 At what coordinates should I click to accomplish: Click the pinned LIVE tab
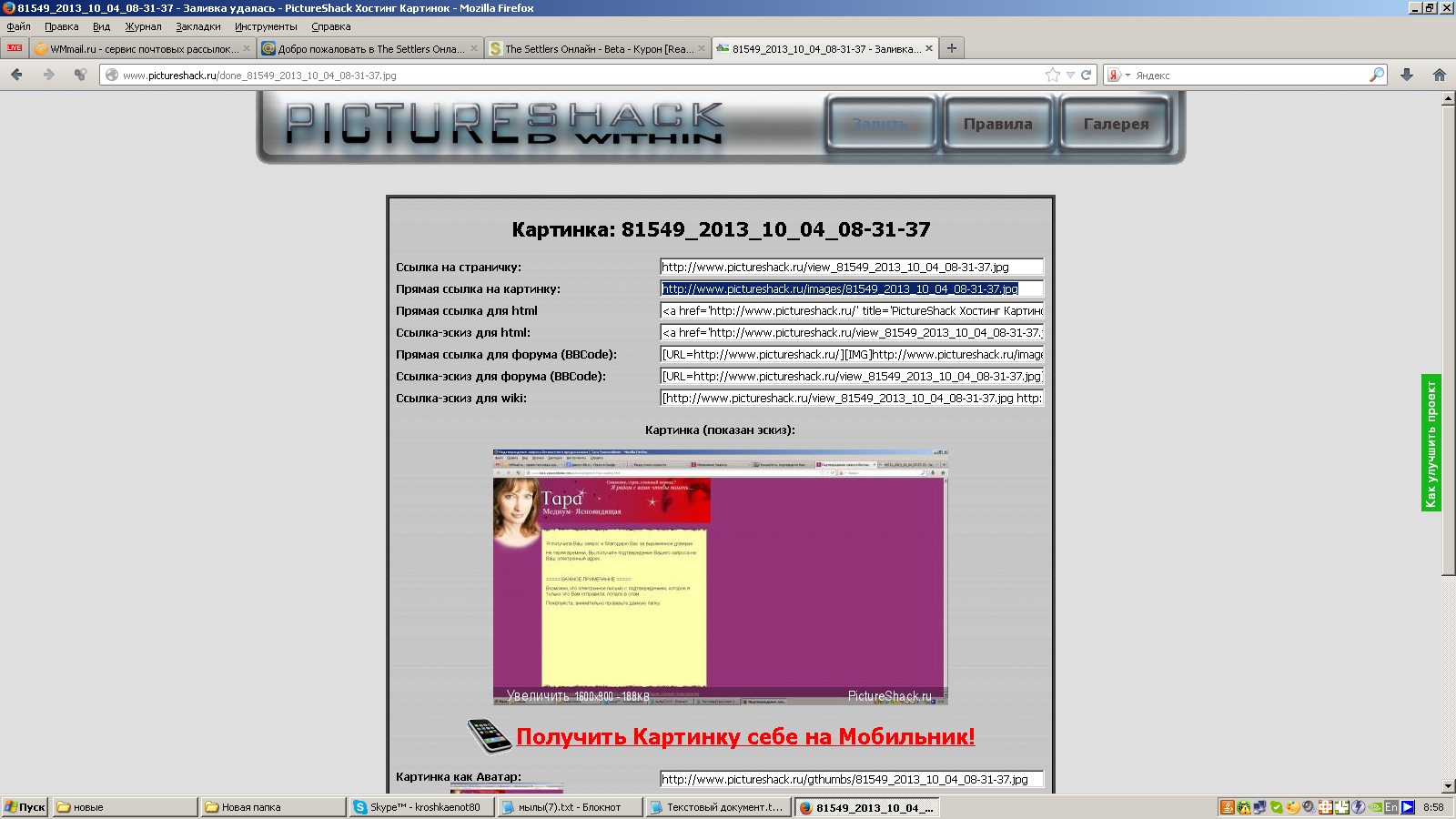click(15, 48)
